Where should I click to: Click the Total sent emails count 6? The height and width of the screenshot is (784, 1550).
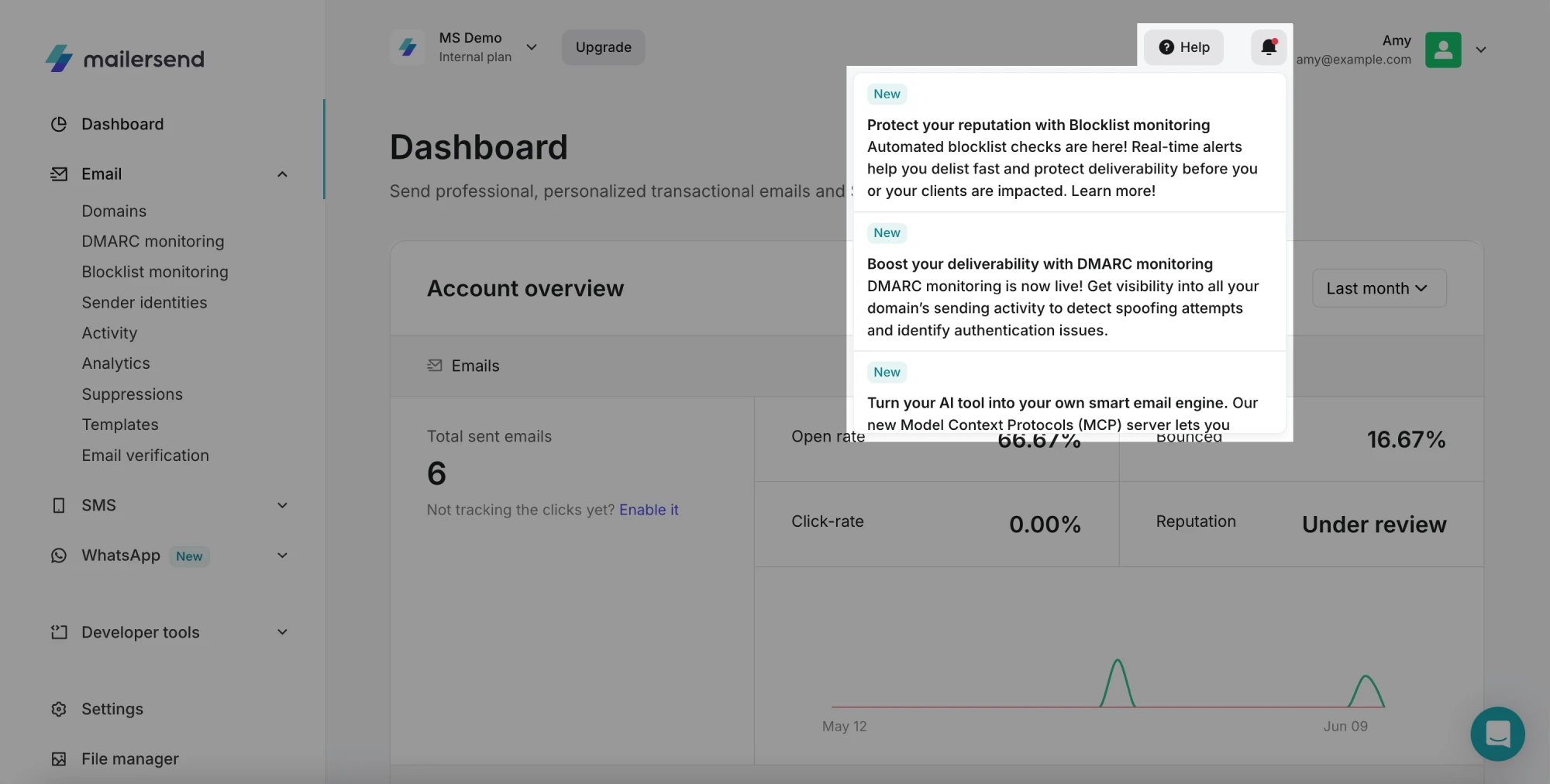[436, 473]
